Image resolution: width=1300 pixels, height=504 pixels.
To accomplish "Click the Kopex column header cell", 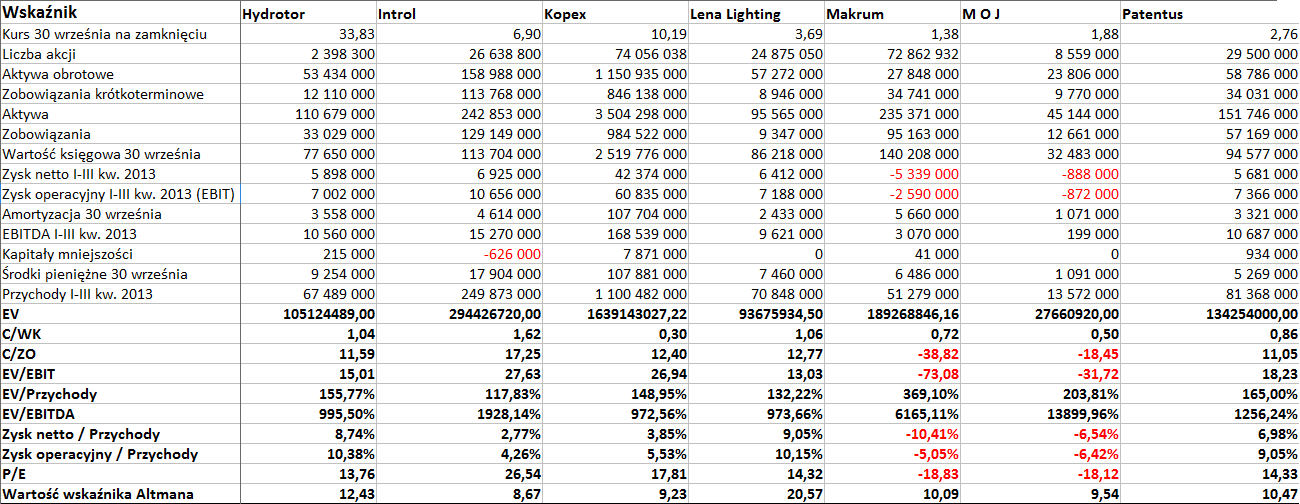I will (x=615, y=13).
